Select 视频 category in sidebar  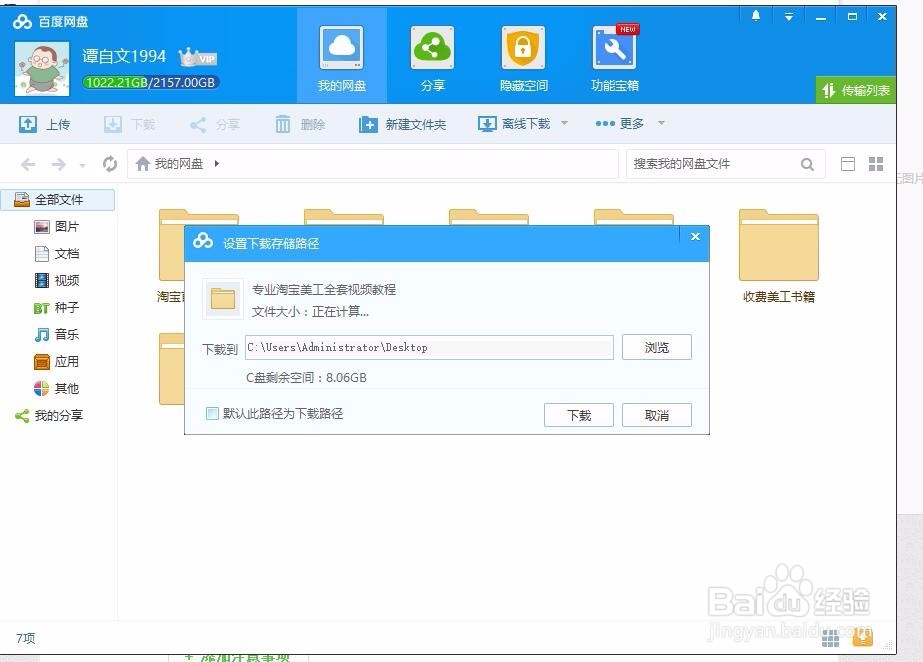tap(58, 280)
